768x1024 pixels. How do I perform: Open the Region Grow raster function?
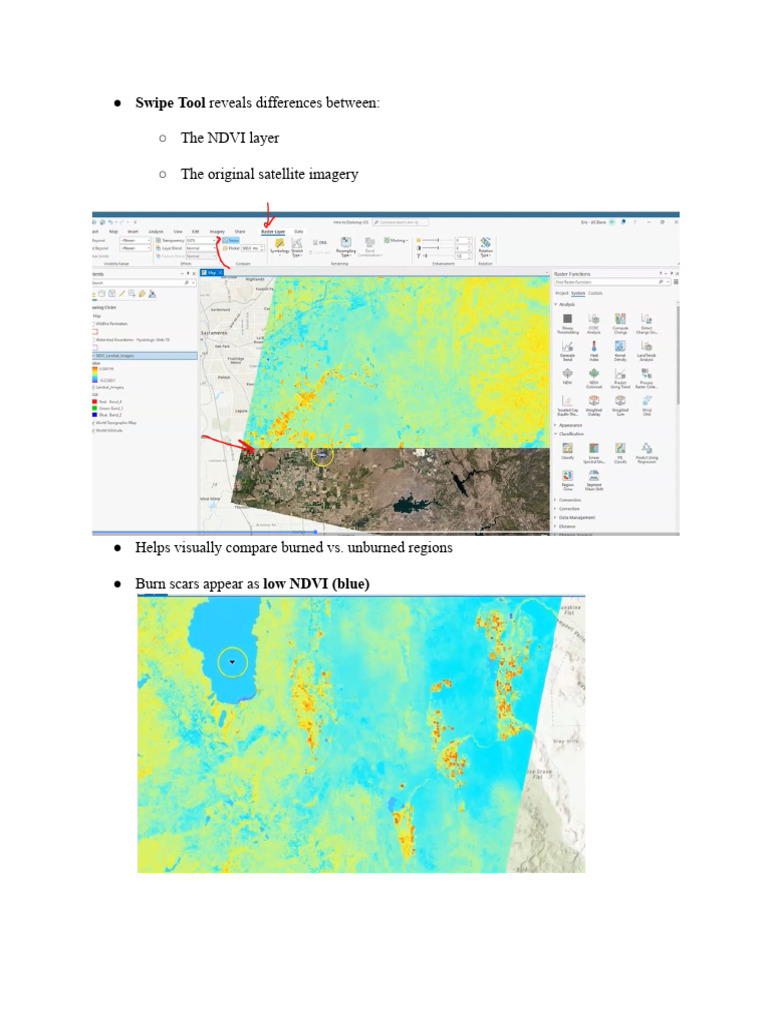point(568,480)
